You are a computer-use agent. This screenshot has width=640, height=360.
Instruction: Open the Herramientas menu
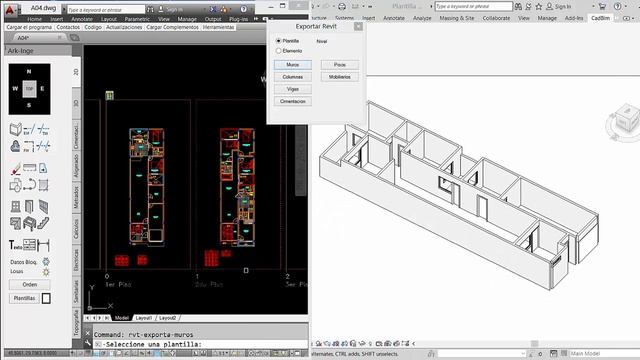coord(218,27)
